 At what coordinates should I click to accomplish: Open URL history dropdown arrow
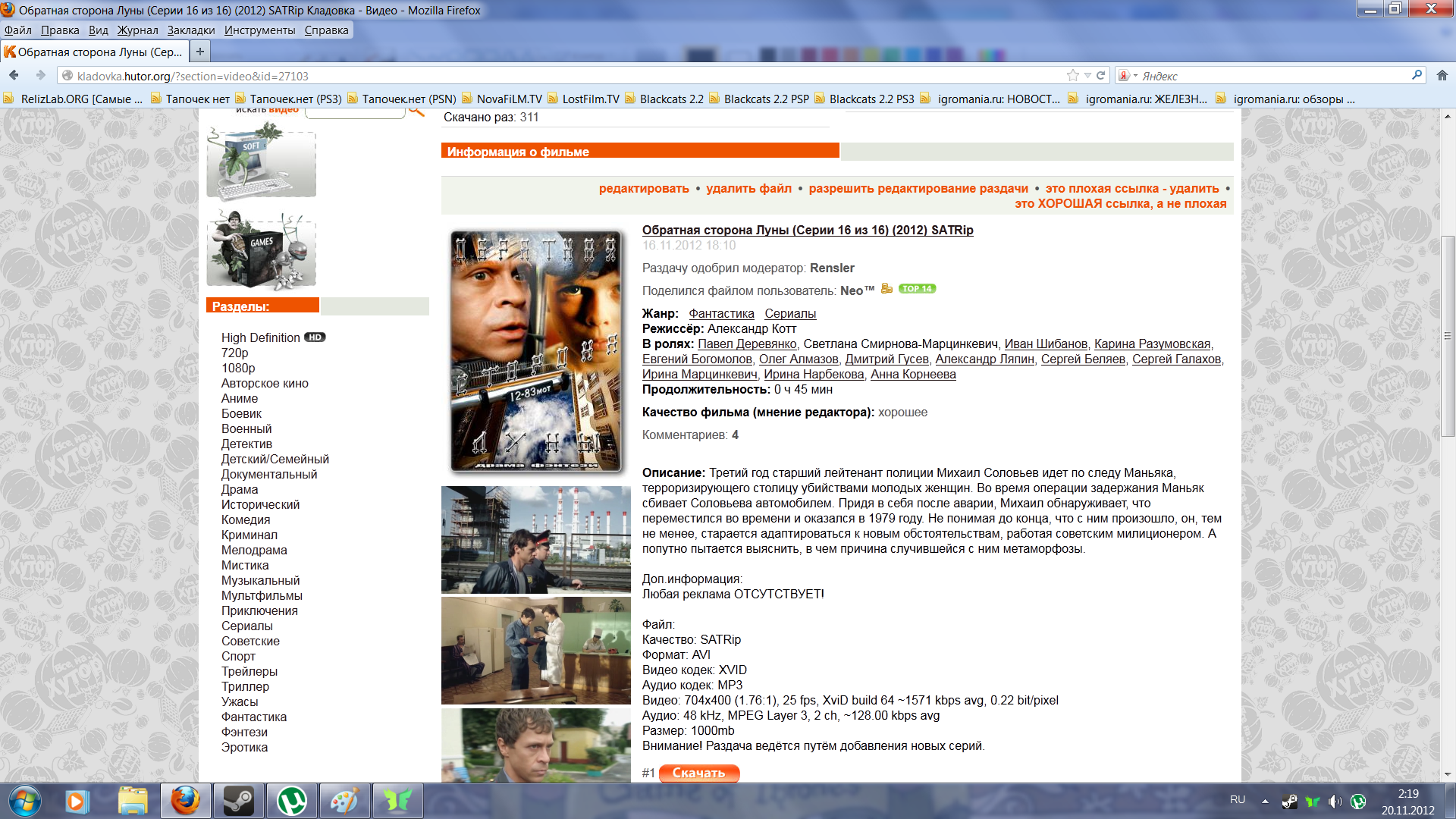[1087, 75]
